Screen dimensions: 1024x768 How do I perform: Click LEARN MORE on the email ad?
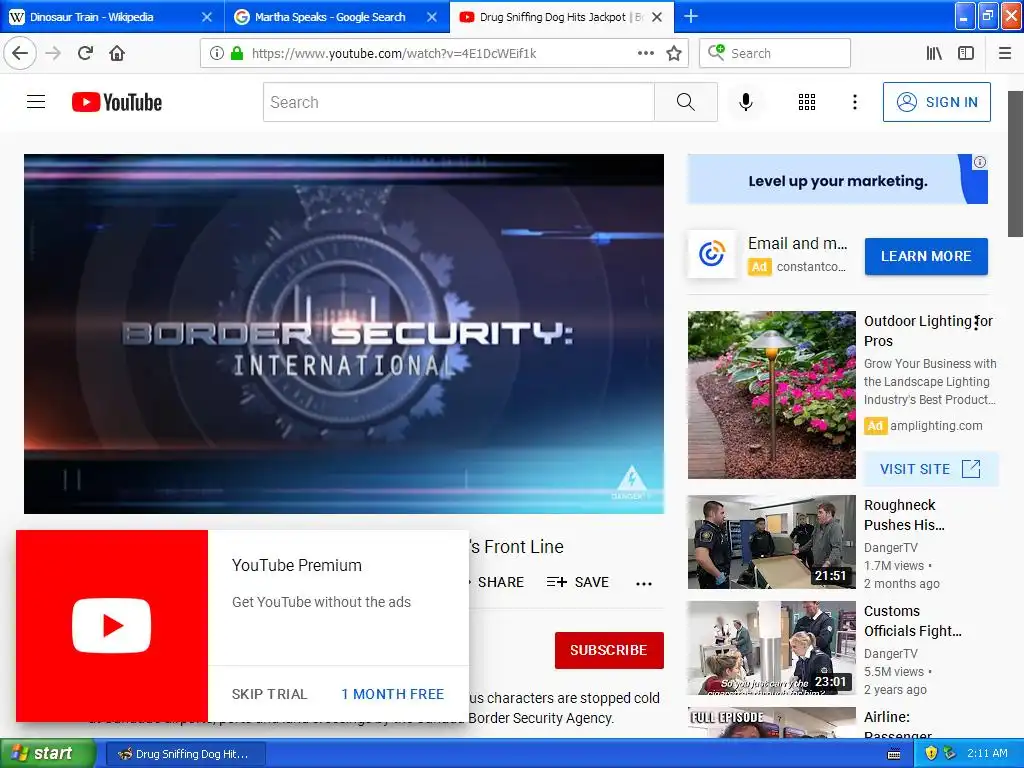(x=926, y=256)
